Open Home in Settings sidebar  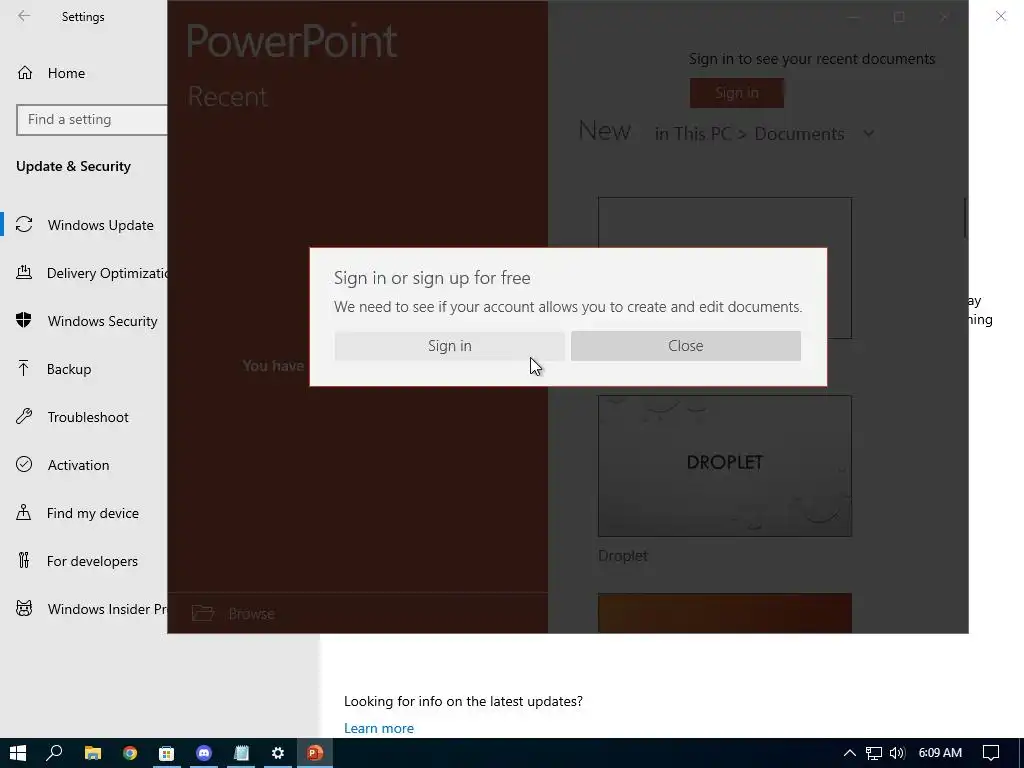tap(66, 73)
